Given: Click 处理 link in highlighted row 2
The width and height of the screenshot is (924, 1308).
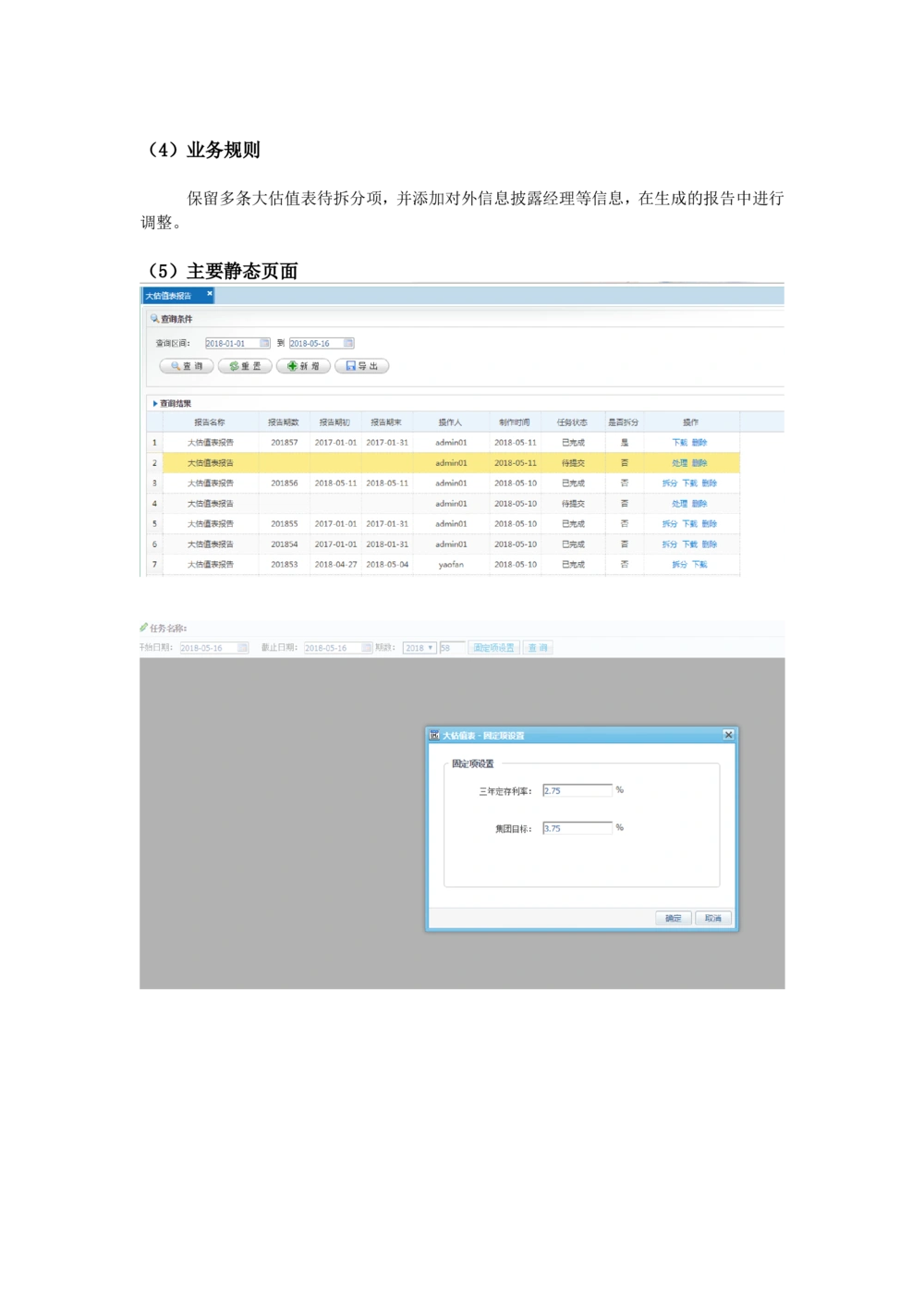Looking at the screenshot, I should [679, 463].
